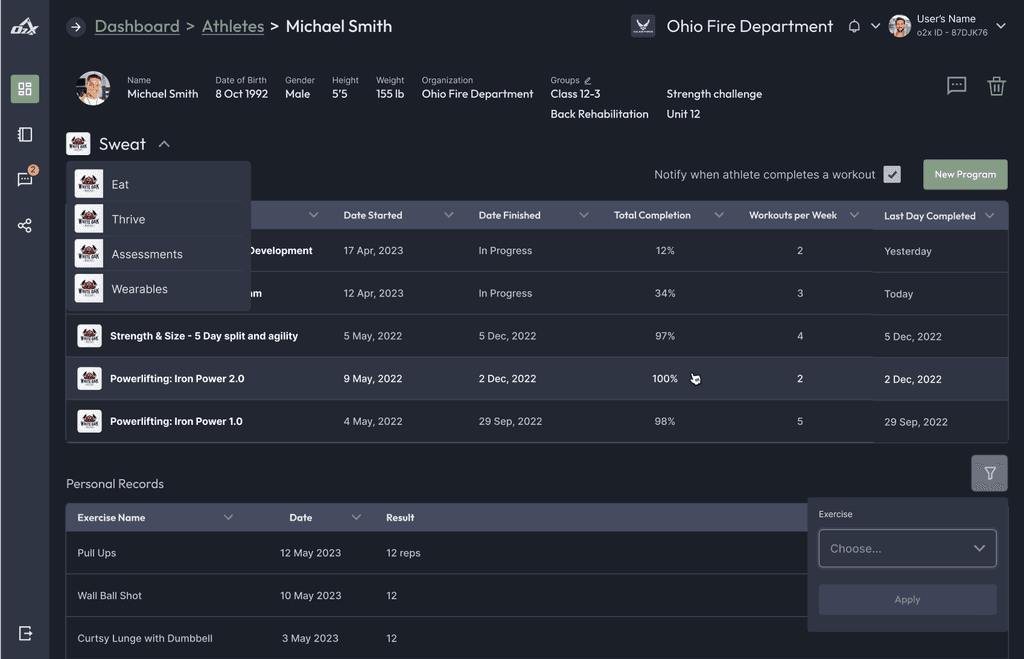Viewport: 1024px width, 659px height.
Task: Click the 12% total completion cell
Action: point(665,251)
